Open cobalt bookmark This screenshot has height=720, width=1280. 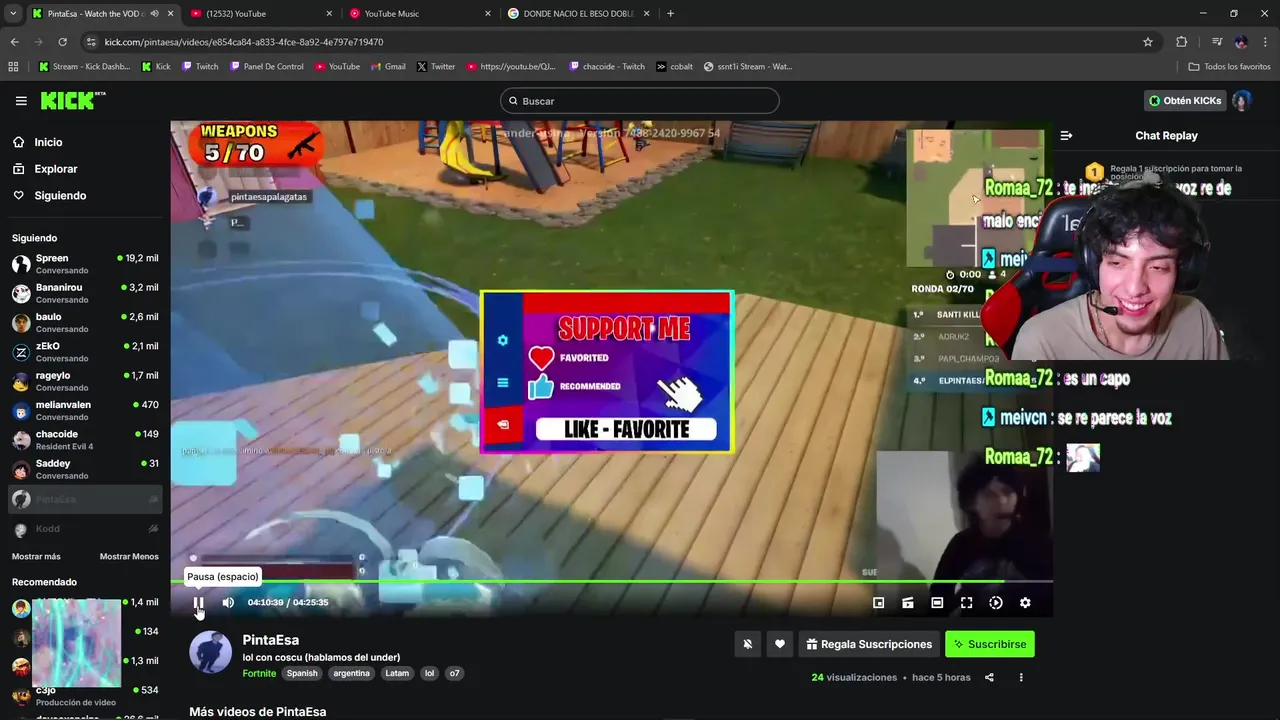[x=675, y=67]
